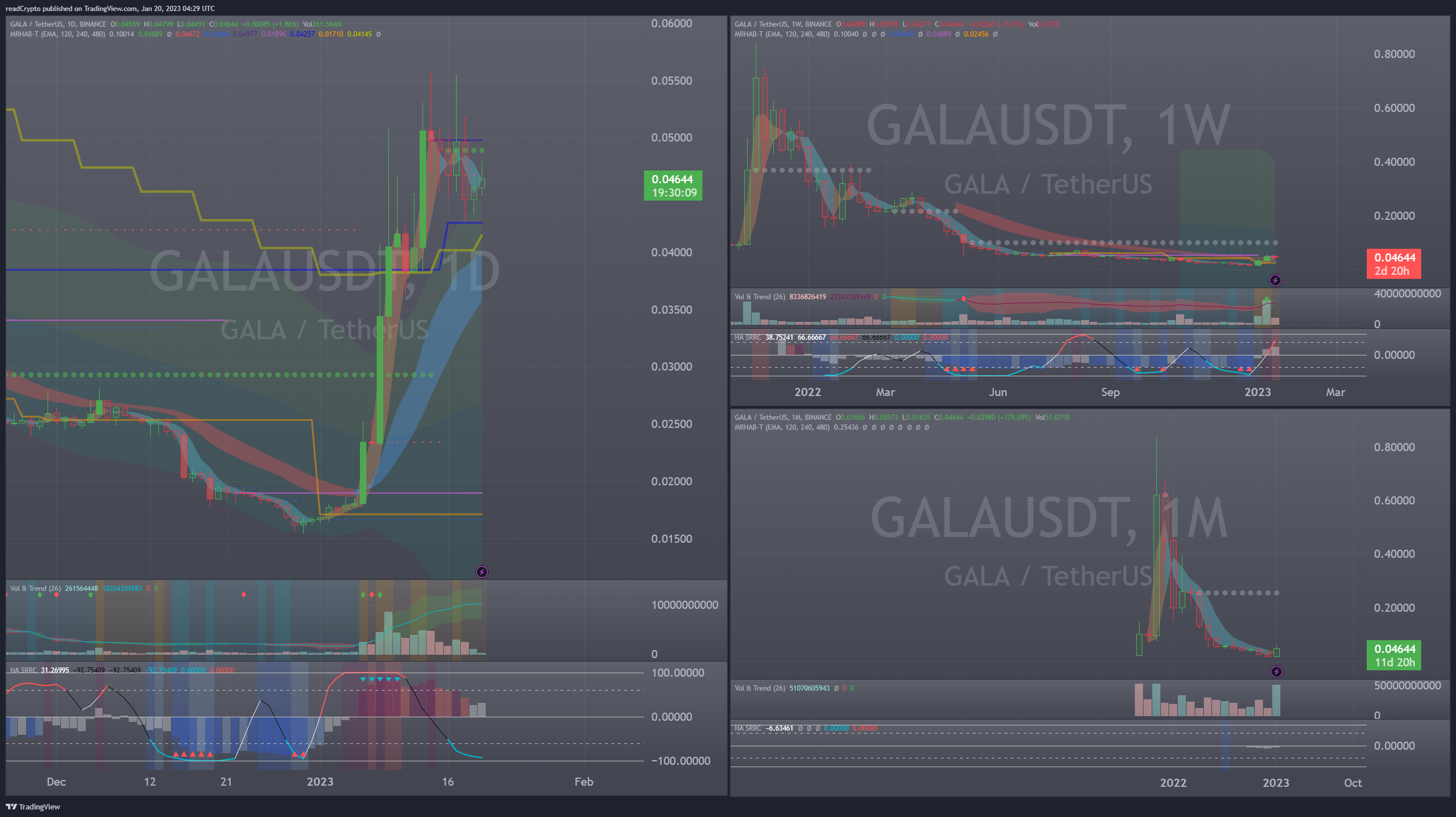Click the 2023 label on 1D time axis
This screenshot has height=817, width=1456.
coord(320,782)
